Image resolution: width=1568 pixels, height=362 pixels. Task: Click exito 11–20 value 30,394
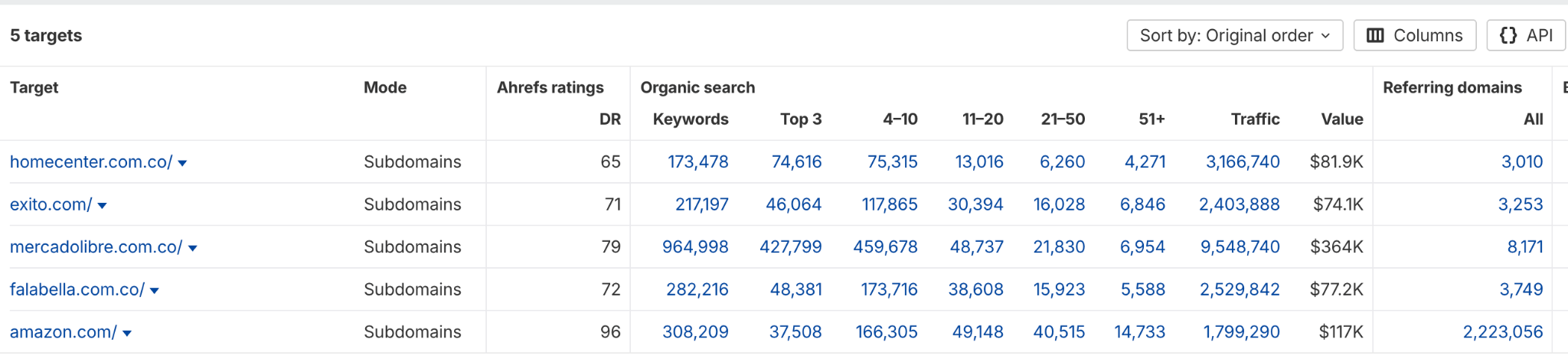pos(975,204)
